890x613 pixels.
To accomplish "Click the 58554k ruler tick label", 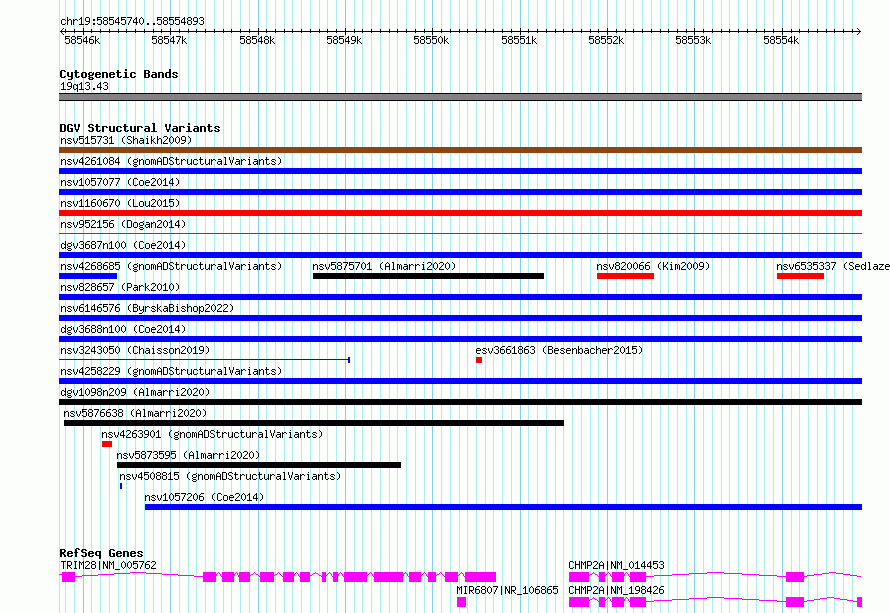I will (781, 40).
